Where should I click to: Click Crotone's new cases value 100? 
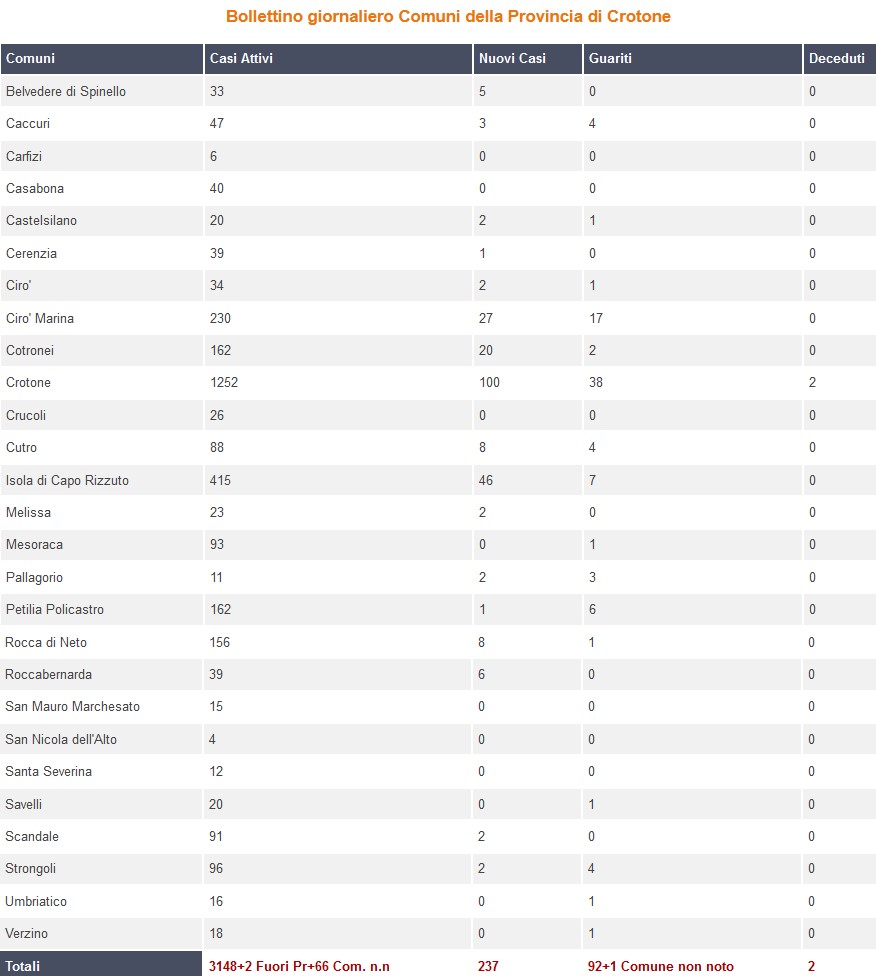click(489, 383)
